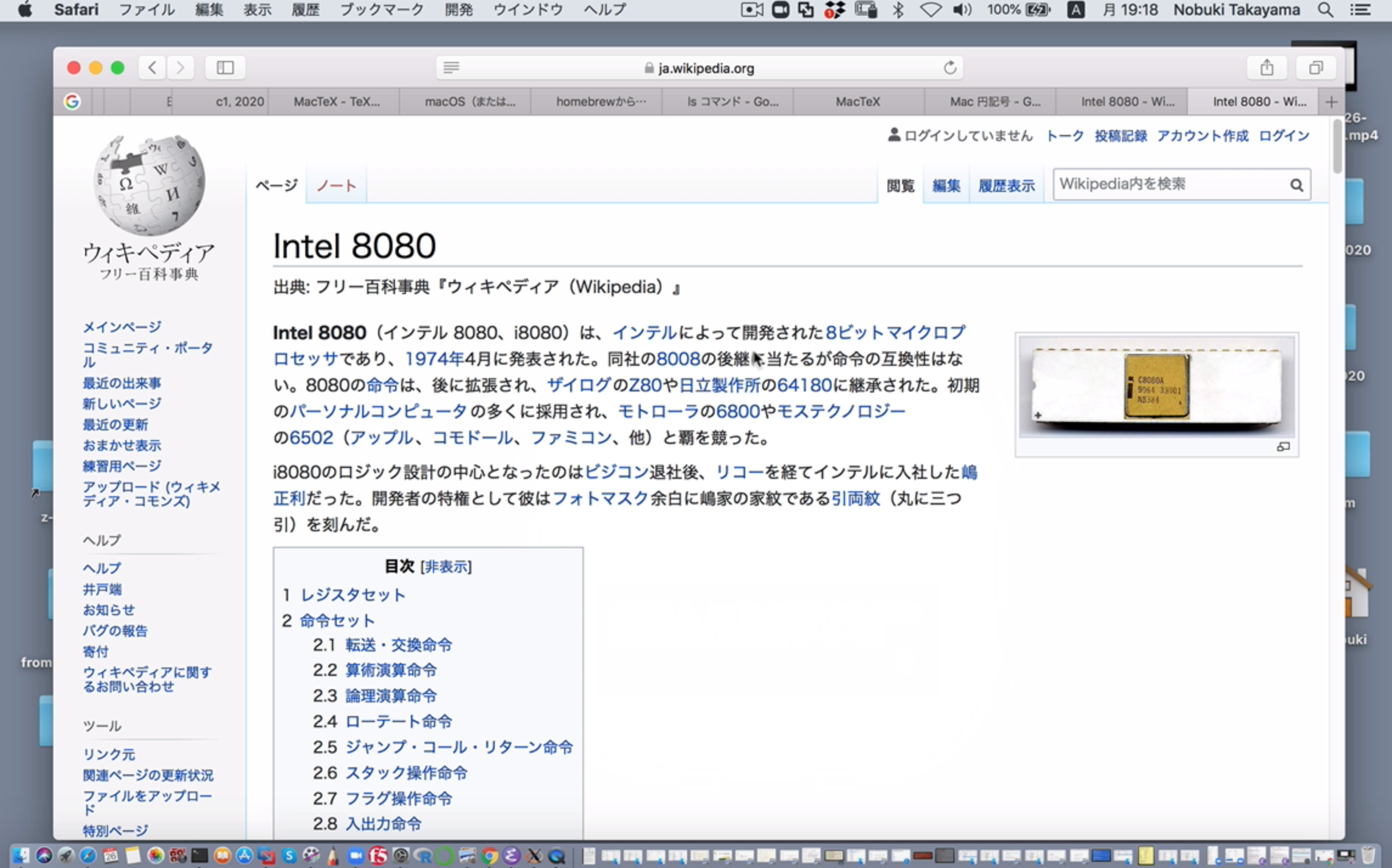Click the ja.wikipedia.org address bar
1392x868 pixels.
[699, 67]
